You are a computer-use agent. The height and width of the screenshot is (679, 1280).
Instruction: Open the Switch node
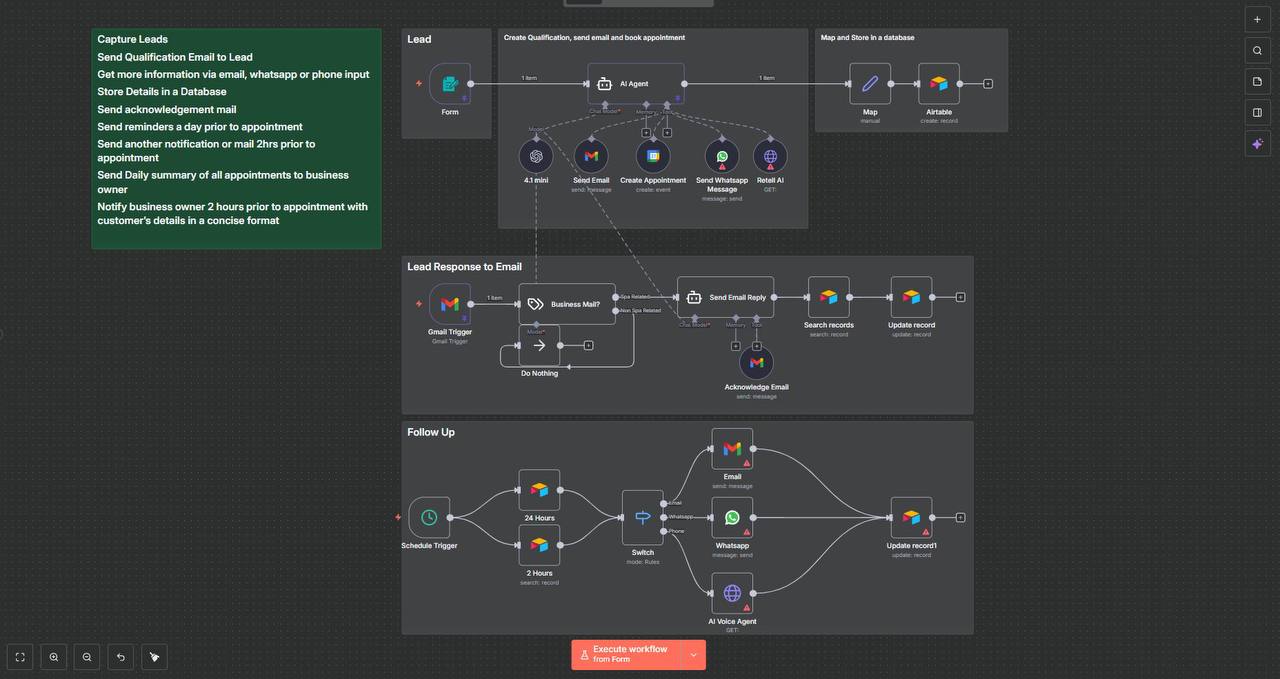click(x=643, y=517)
